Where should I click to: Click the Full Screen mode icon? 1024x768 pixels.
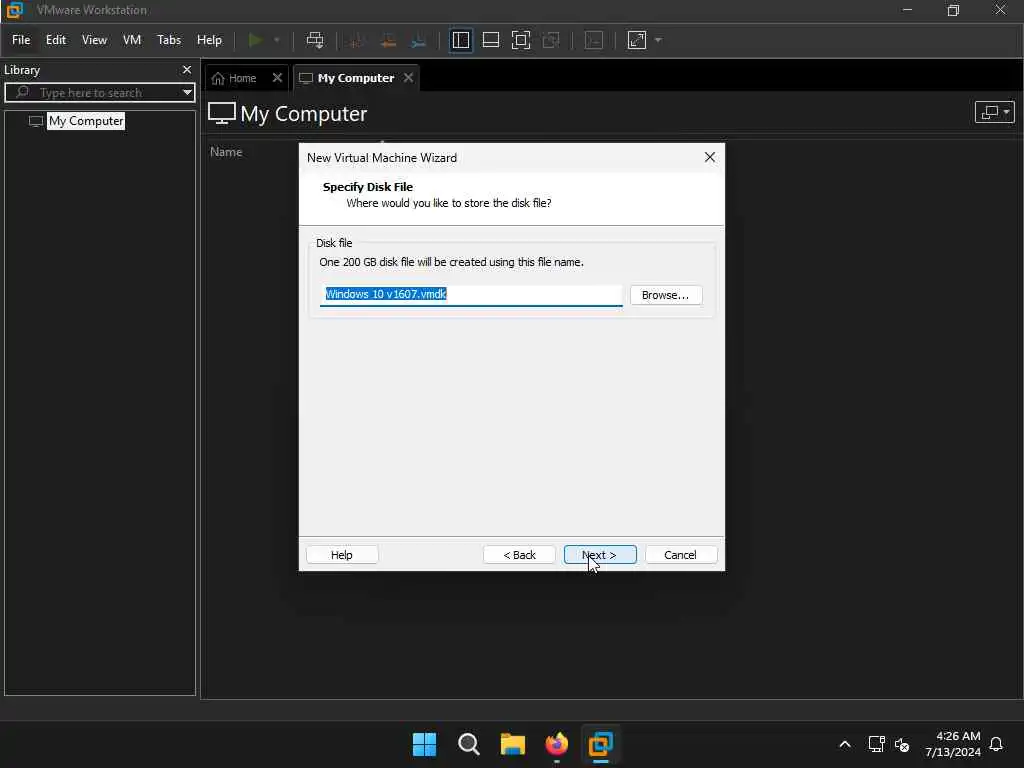pyautogui.click(x=520, y=40)
